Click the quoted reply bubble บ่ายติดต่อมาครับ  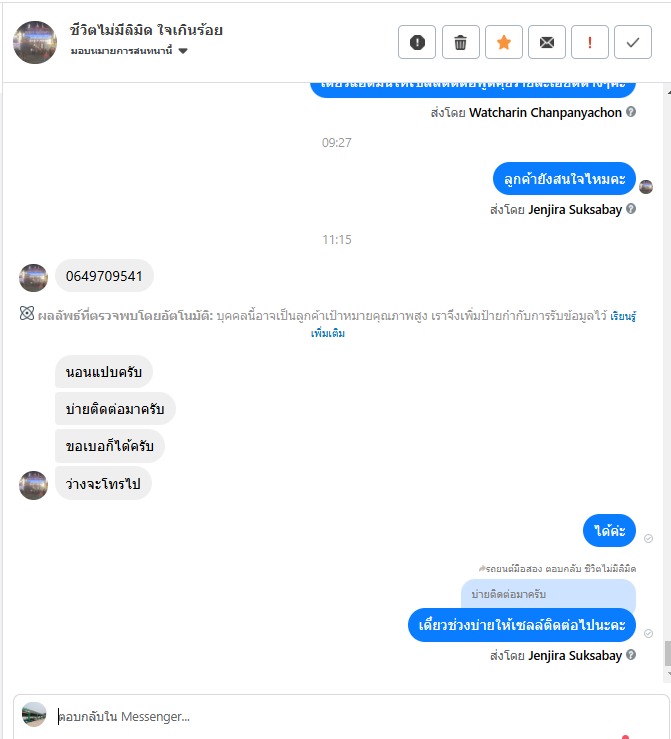coord(548,595)
